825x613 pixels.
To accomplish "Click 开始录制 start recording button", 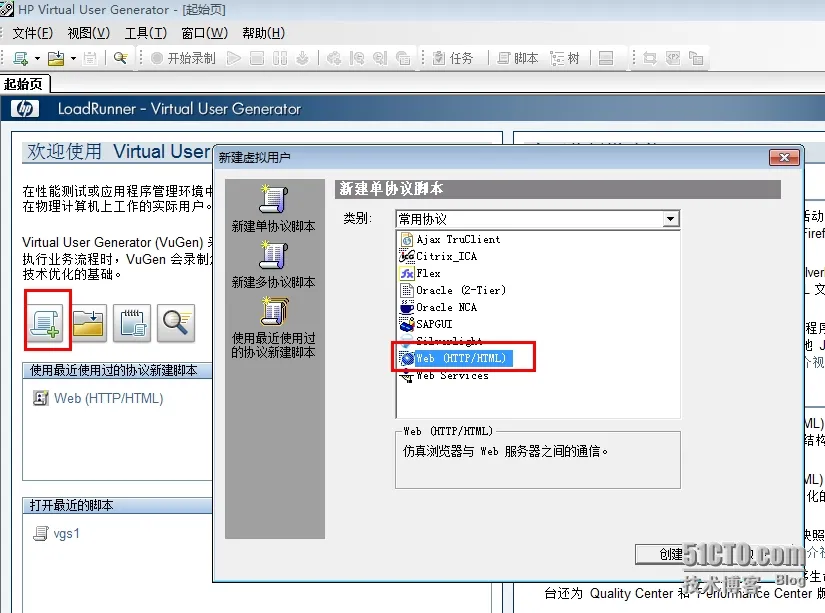I will click(x=183, y=58).
